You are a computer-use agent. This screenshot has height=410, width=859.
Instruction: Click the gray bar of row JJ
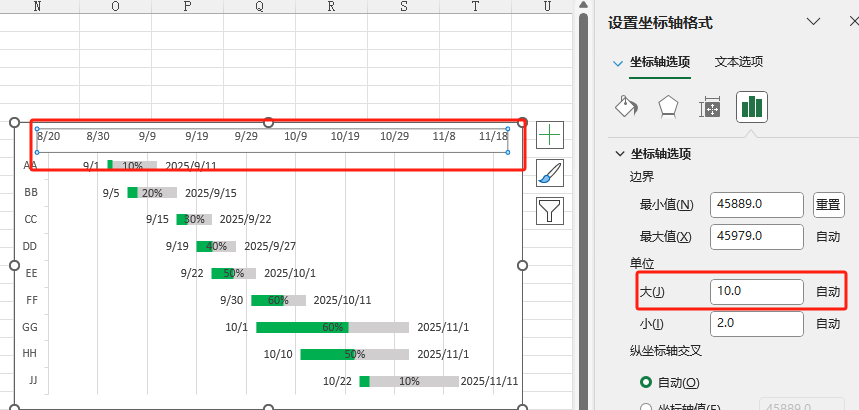click(x=414, y=381)
